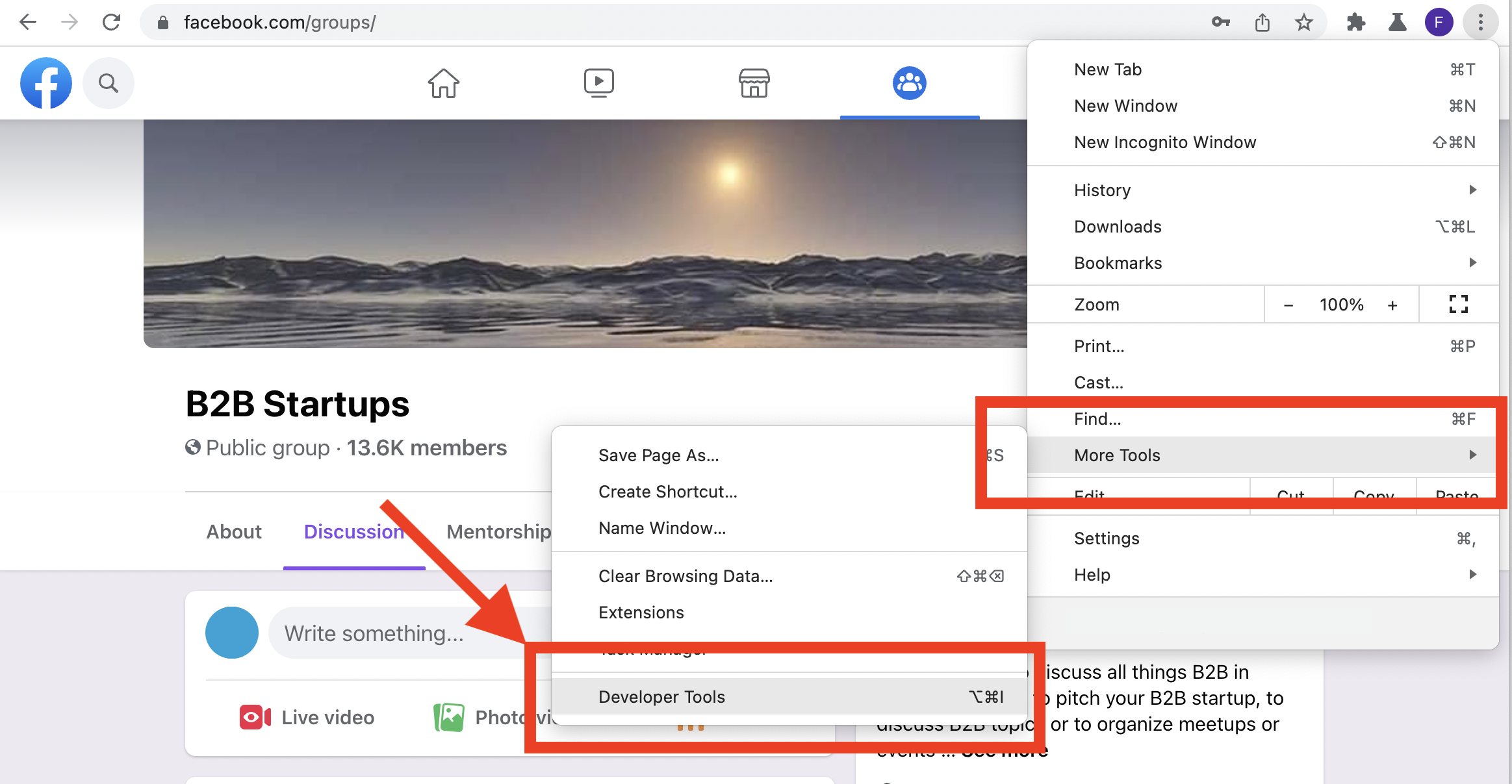Click the Watch video icon
Viewport: 1512px width, 784px height.
[598, 82]
